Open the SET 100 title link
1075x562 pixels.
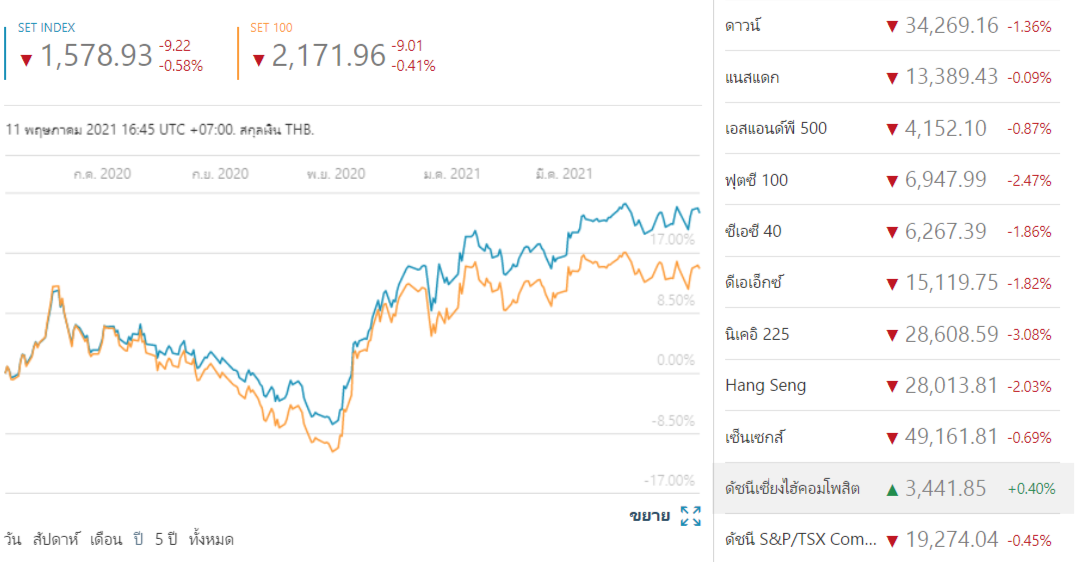[x=271, y=28]
